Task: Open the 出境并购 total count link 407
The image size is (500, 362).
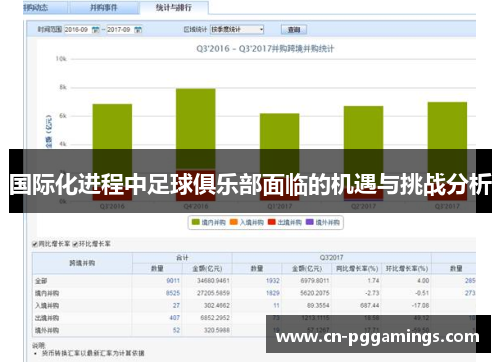Action: pyautogui.click(x=175, y=318)
